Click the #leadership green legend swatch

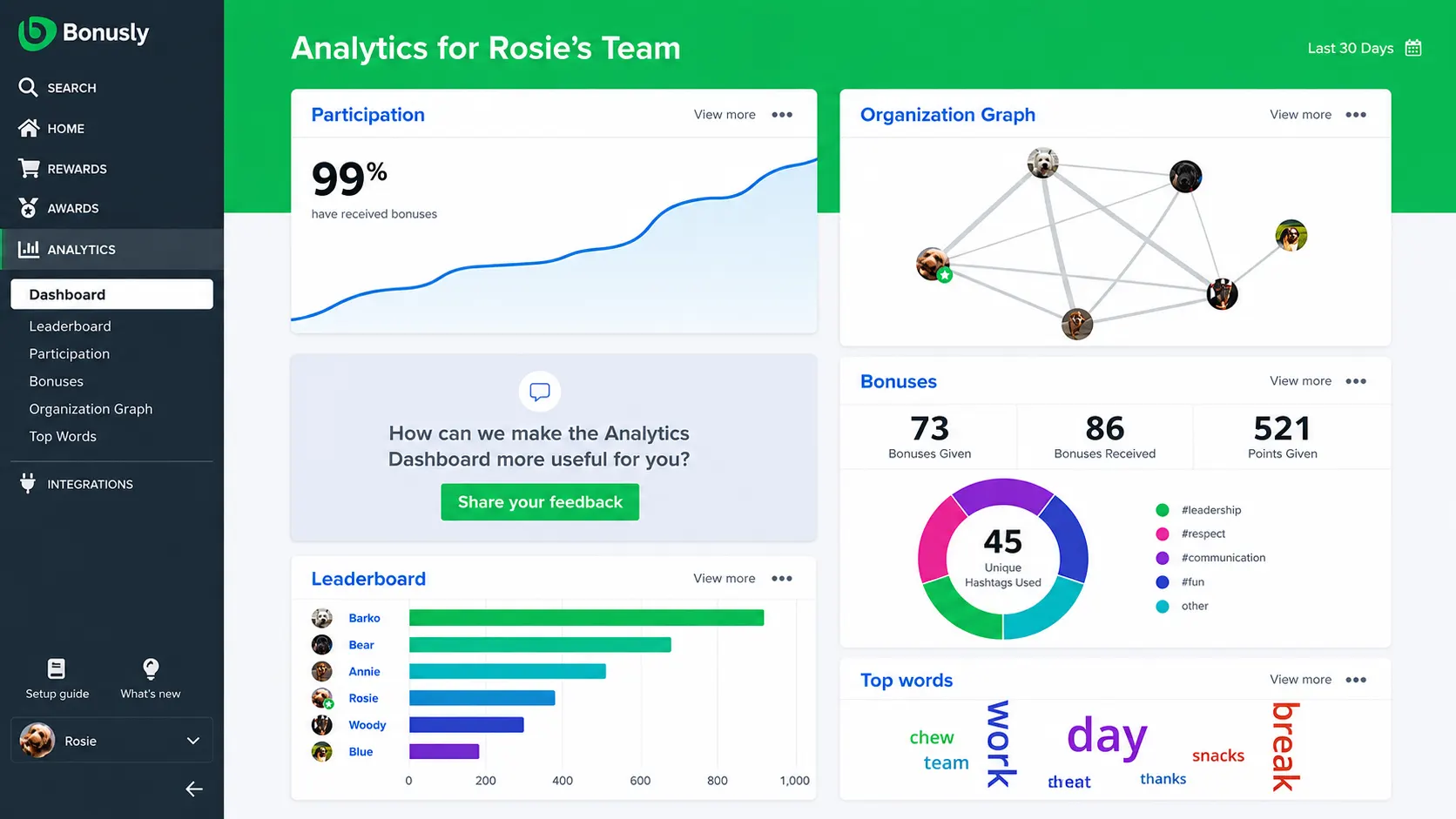(1162, 510)
